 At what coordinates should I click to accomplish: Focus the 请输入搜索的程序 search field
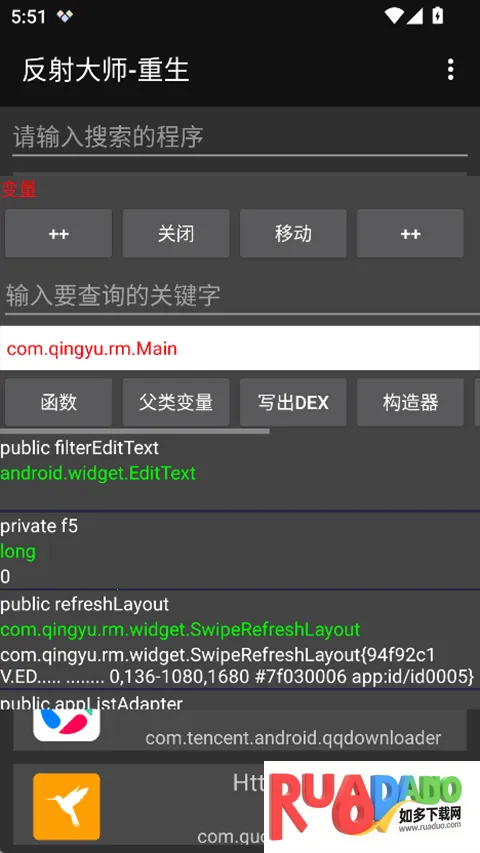click(240, 137)
